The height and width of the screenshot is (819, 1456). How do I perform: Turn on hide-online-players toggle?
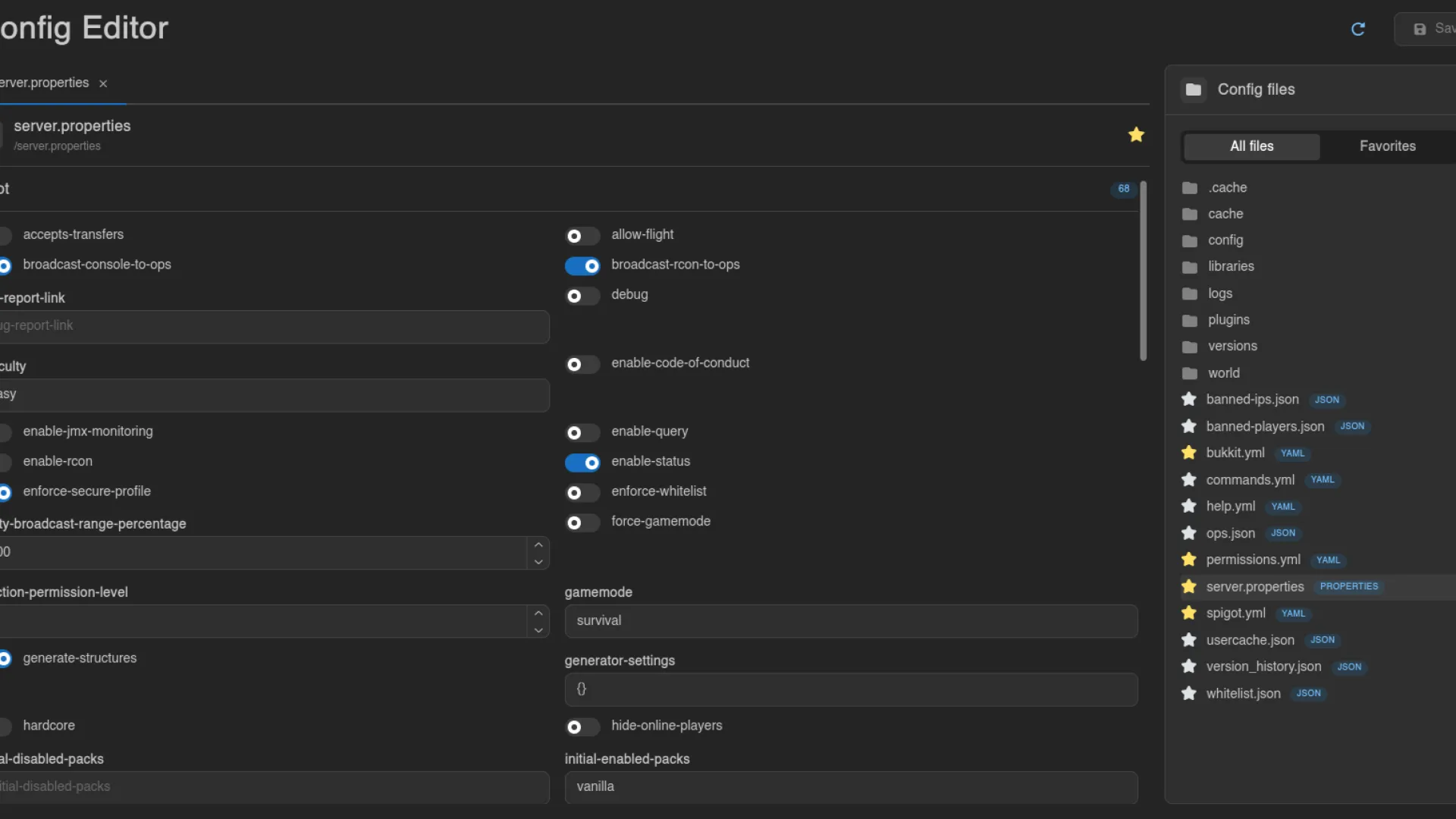pyautogui.click(x=582, y=727)
